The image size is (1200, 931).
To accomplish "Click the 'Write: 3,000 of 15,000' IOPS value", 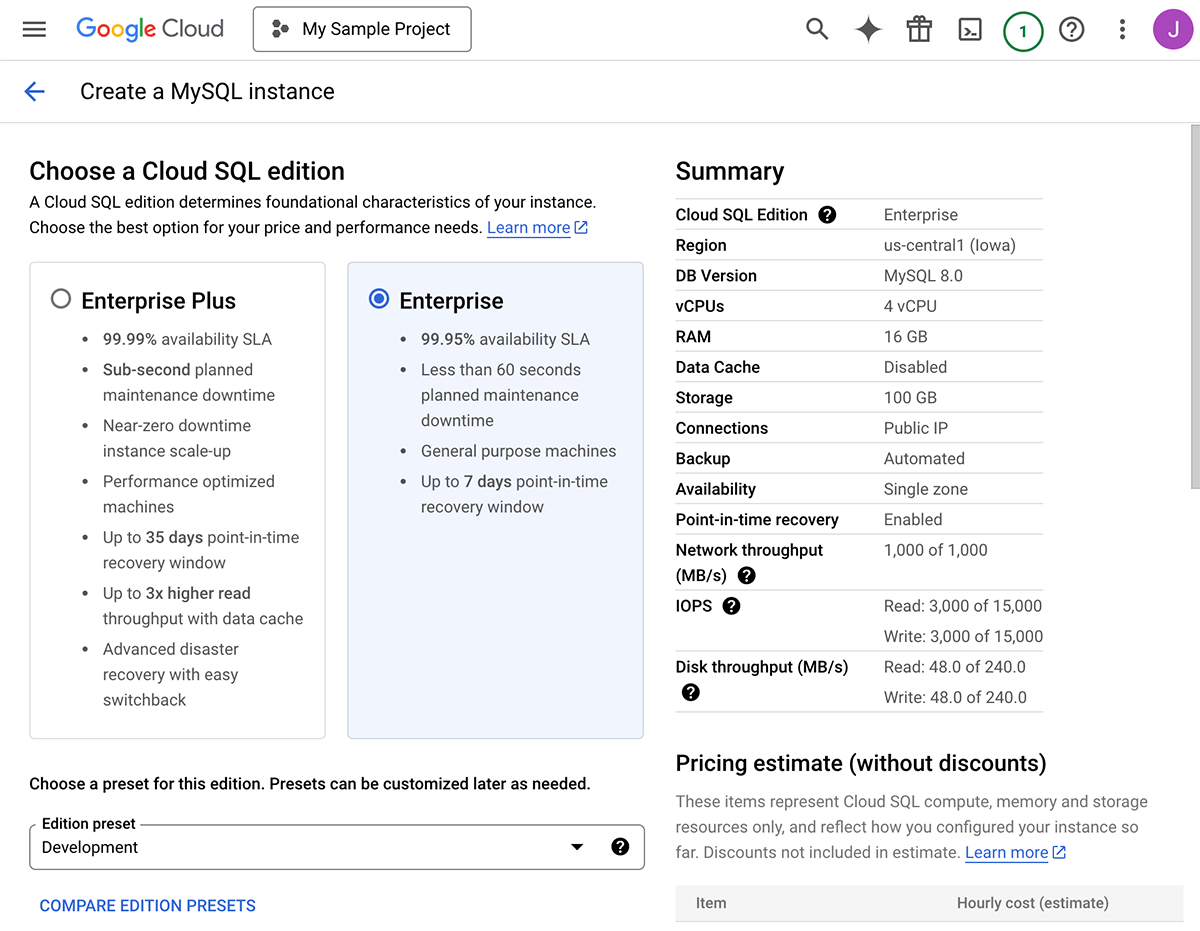I will (x=964, y=637).
